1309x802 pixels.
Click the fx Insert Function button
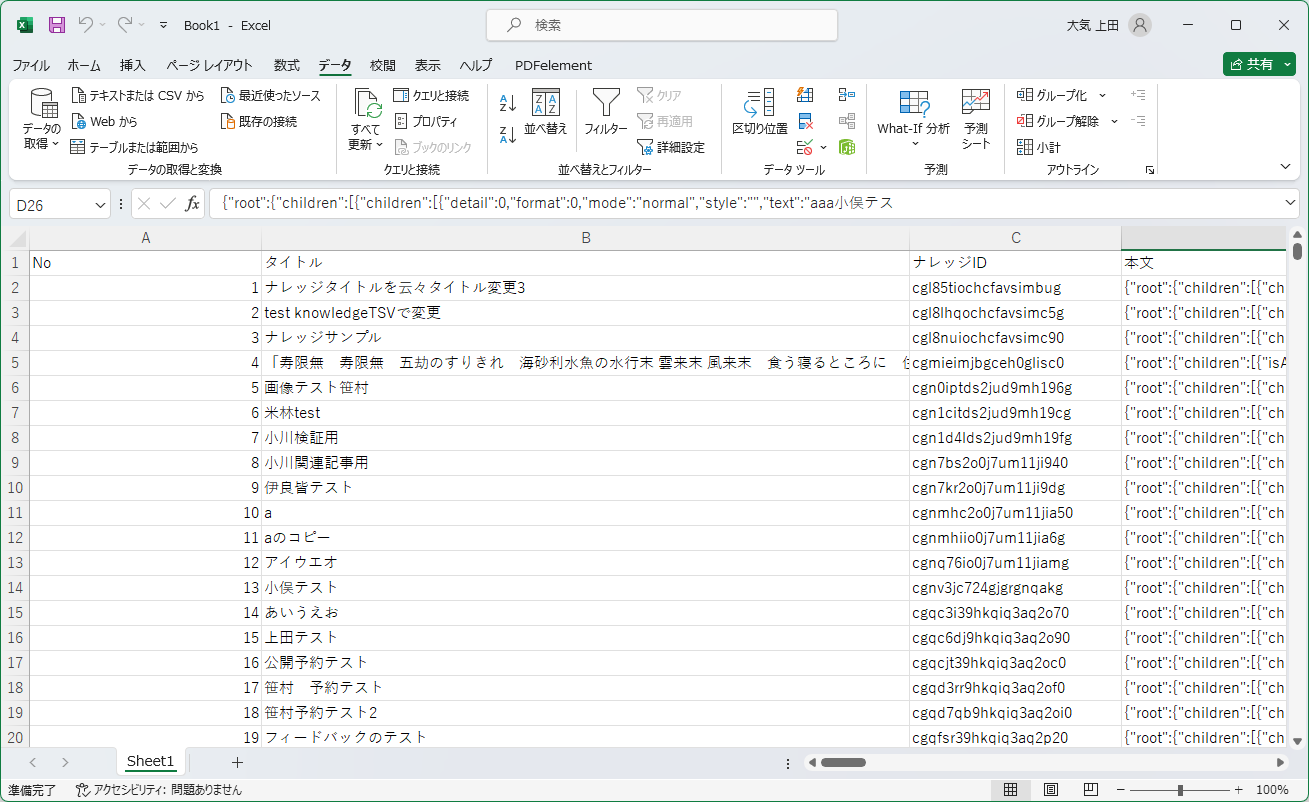193,204
